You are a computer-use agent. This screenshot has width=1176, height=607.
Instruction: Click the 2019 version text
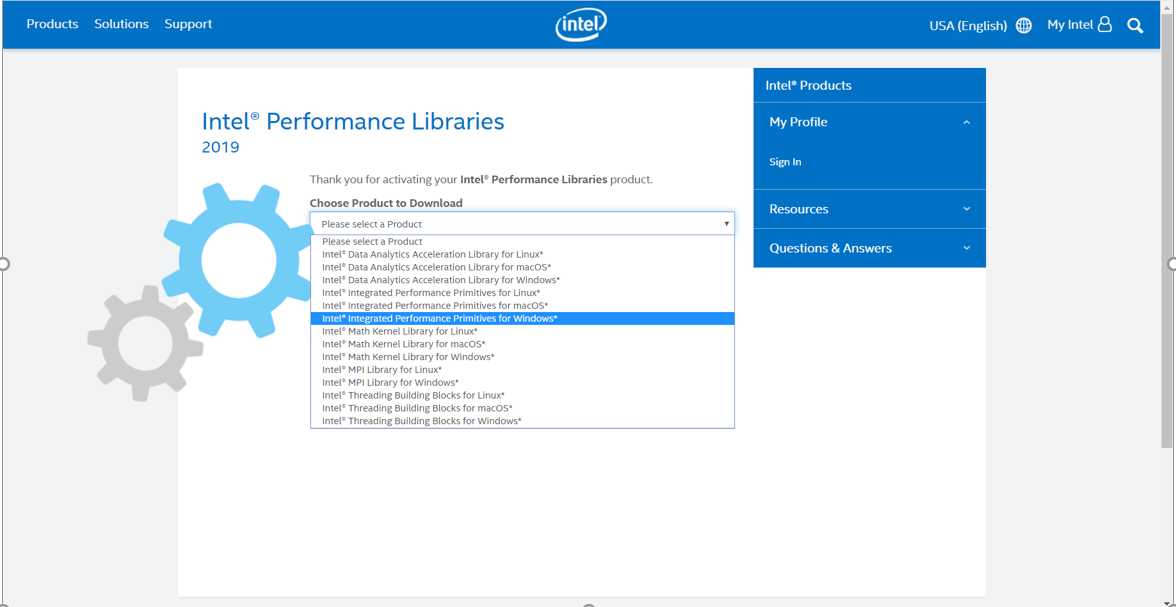pos(220,147)
